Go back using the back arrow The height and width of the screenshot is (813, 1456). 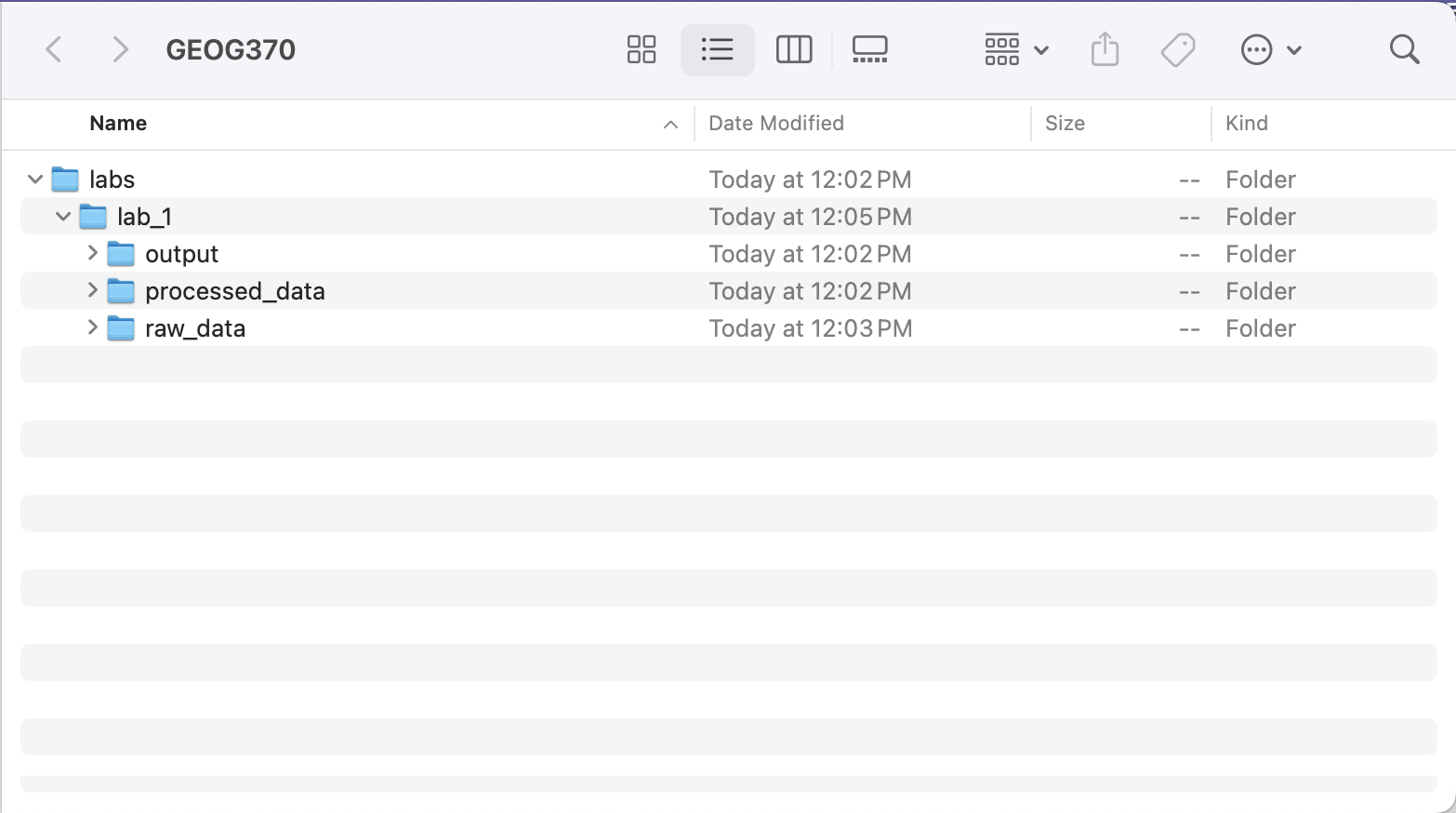[54, 49]
